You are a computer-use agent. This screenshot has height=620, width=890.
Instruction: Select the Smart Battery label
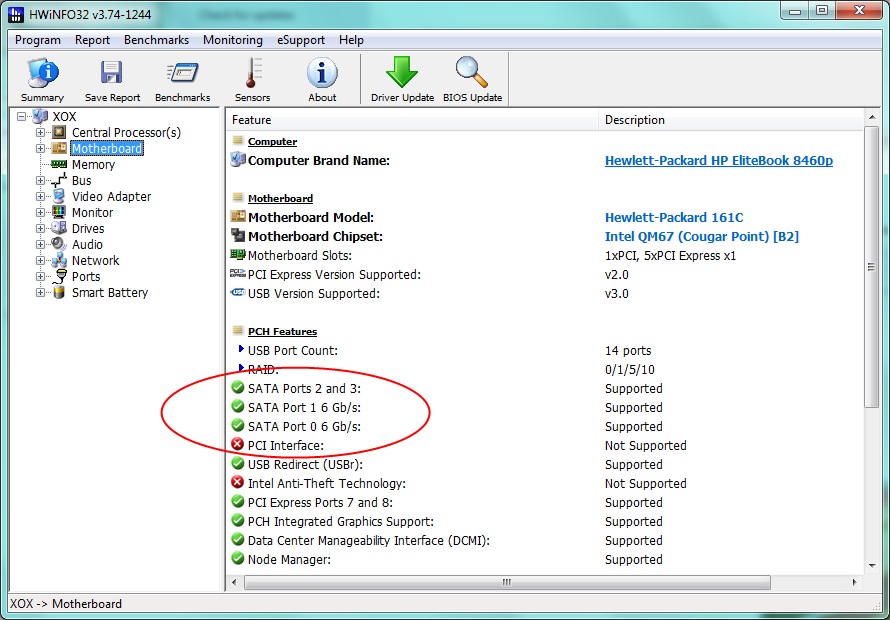point(110,292)
